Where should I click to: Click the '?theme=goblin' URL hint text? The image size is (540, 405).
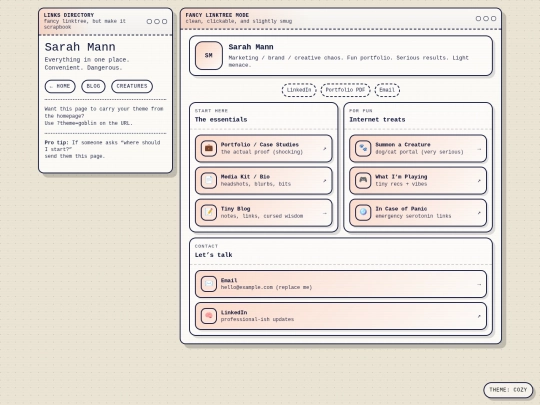(x=77, y=123)
